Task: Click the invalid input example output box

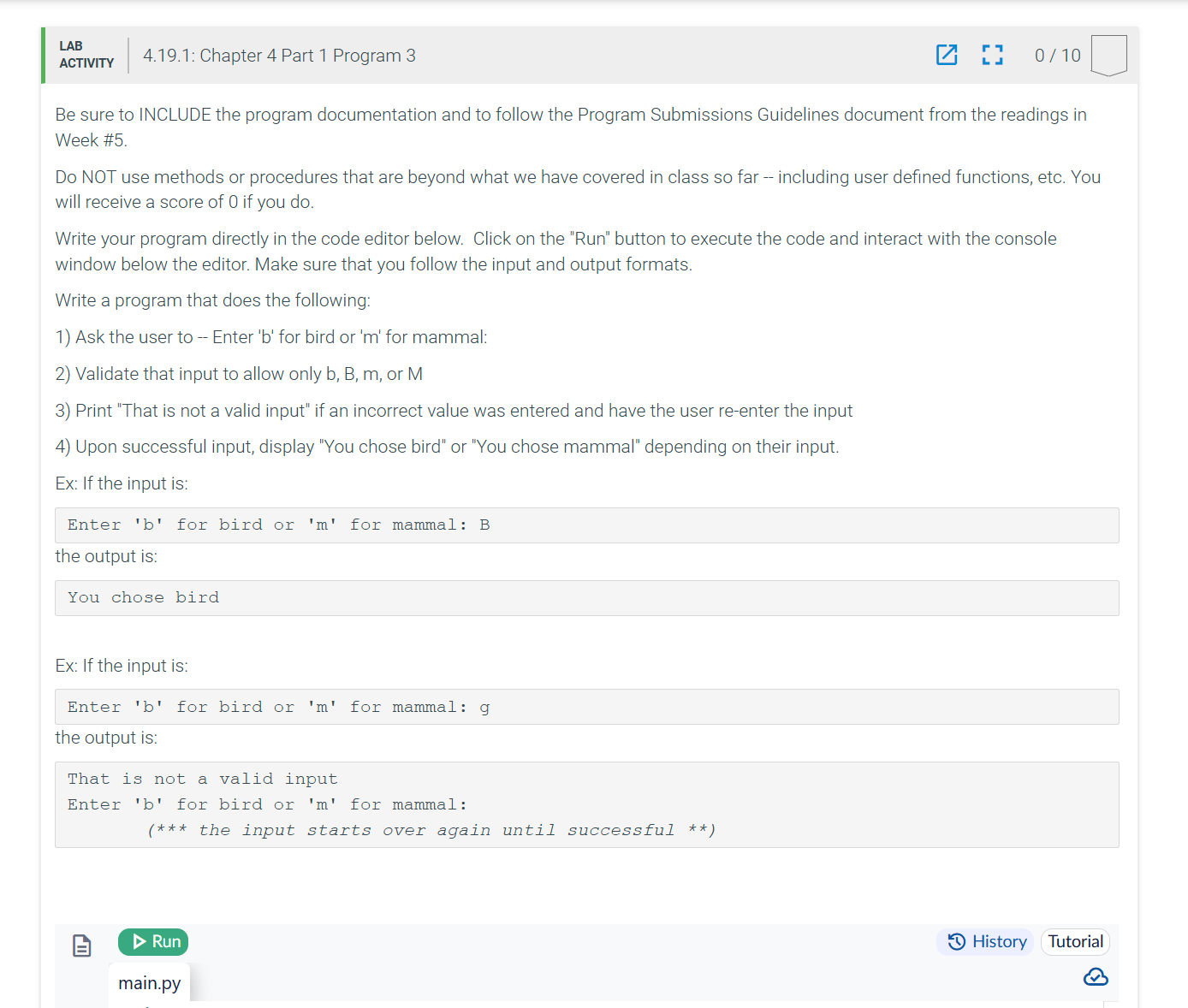Action: click(x=587, y=804)
